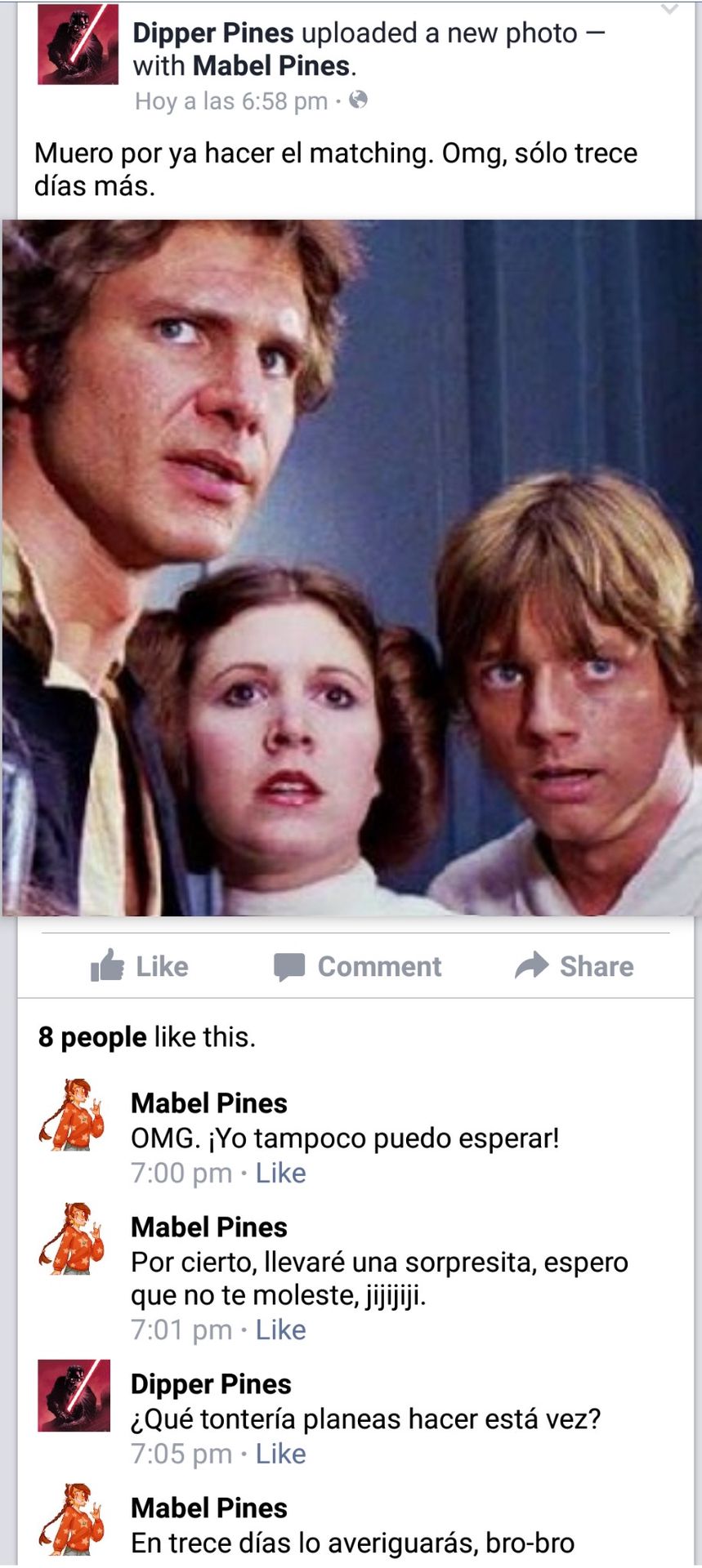The height and width of the screenshot is (1568, 702).
Task: Open the Mabel Pines name on the last comment
Action: tap(209, 1508)
